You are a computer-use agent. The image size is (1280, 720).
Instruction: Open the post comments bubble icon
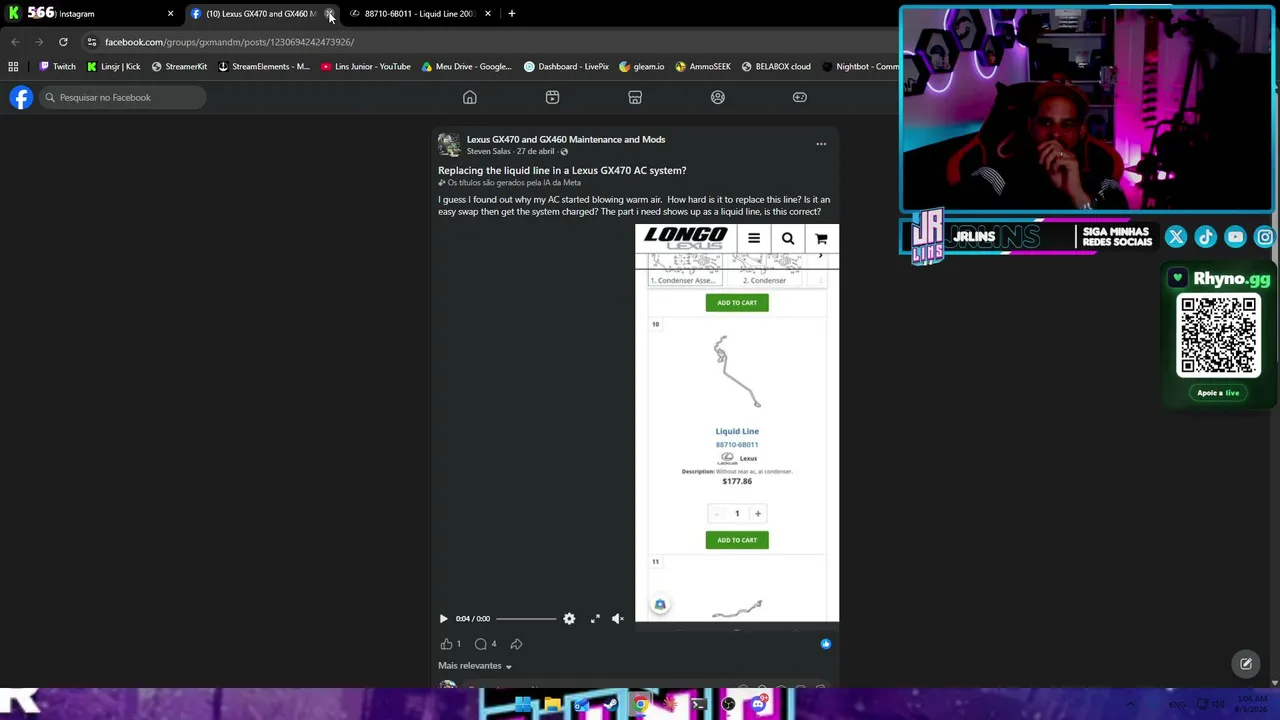(481, 644)
